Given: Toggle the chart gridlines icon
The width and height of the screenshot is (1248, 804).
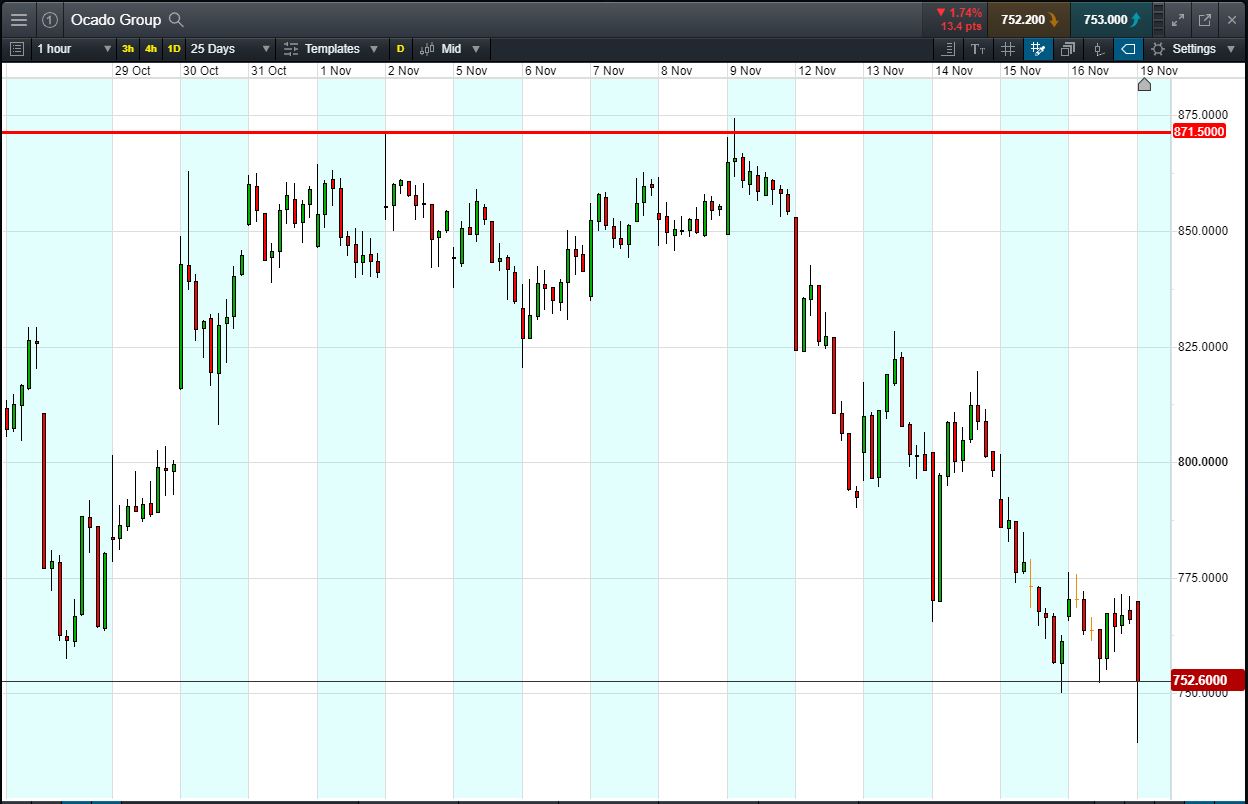Looking at the screenshot, I should [x=1008, y=48].
